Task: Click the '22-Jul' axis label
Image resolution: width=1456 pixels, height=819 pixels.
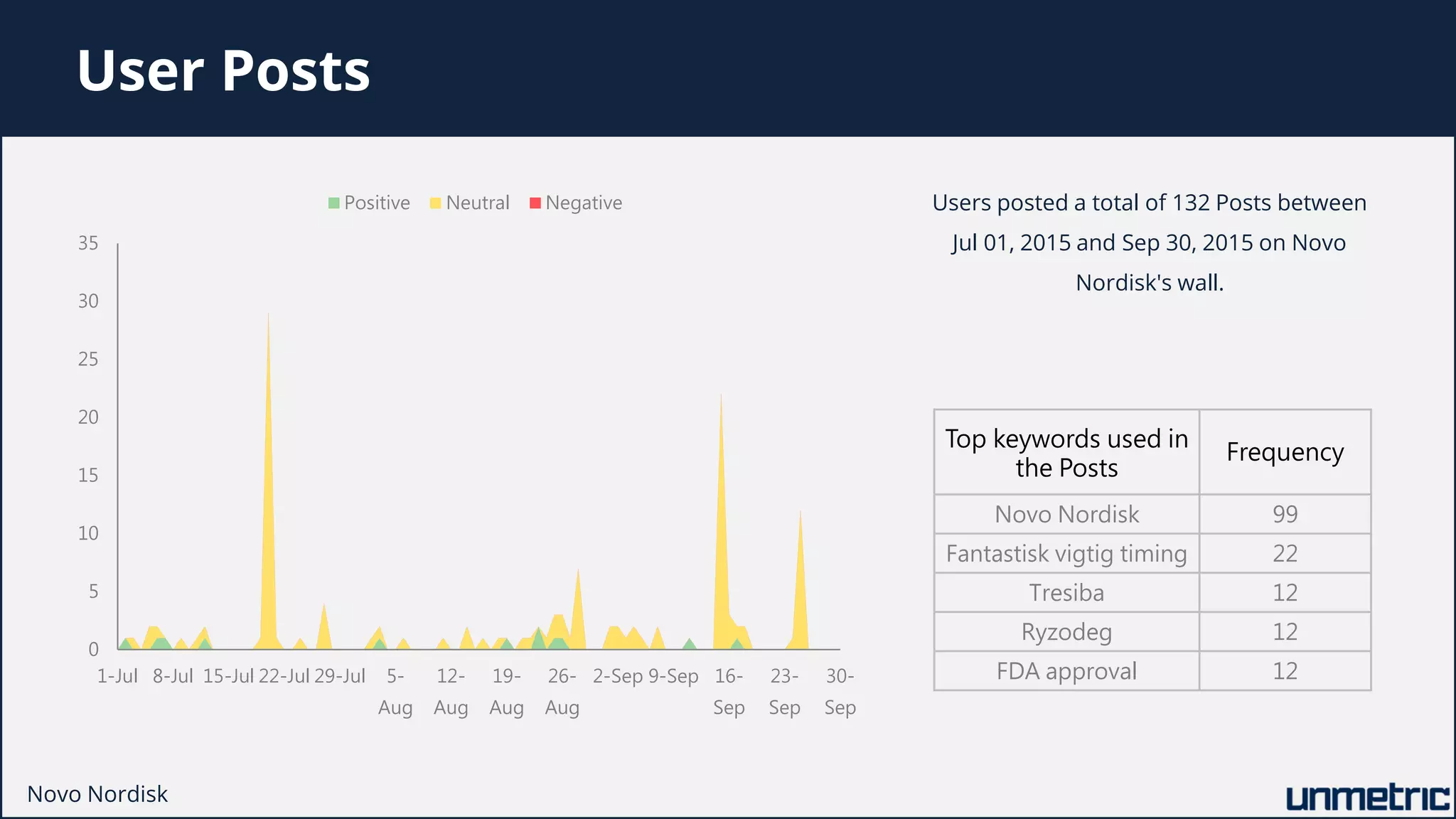Action: click(x=284, y=676)
